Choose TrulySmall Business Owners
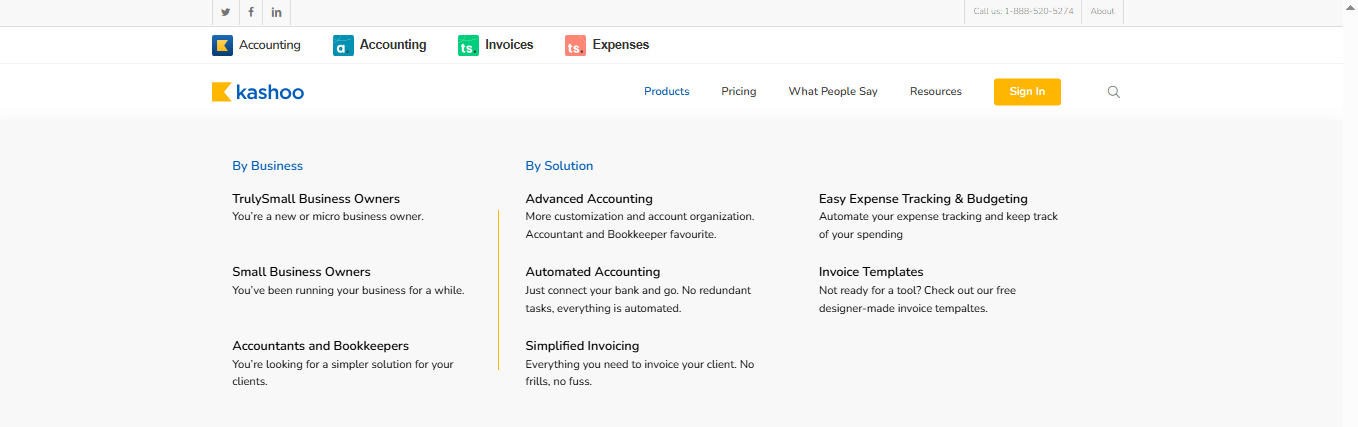1358x427 pixels. point(315,199)
